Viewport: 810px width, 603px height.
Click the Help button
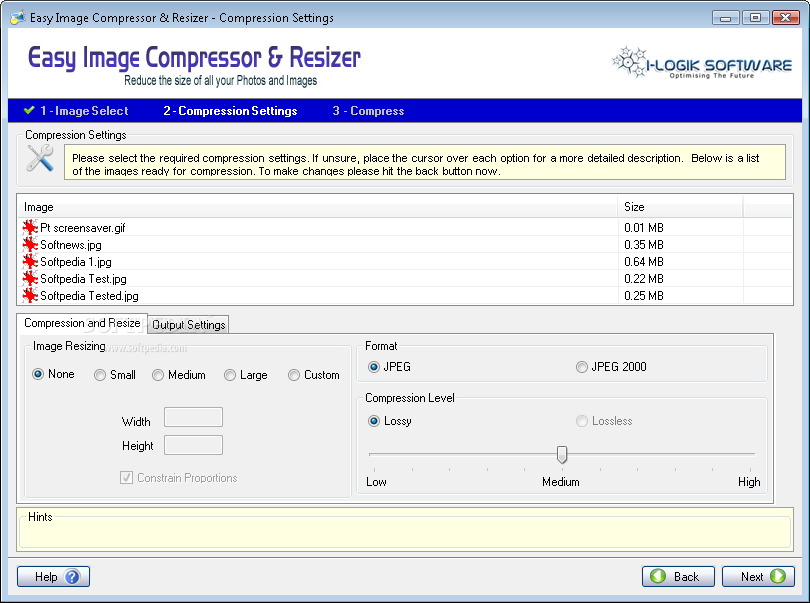coord(53,577)
